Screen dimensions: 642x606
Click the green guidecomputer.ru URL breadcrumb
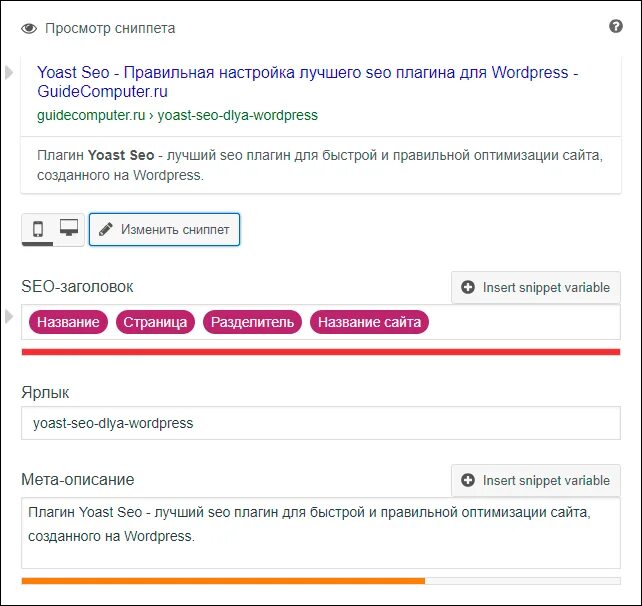(x=177, y=115)
